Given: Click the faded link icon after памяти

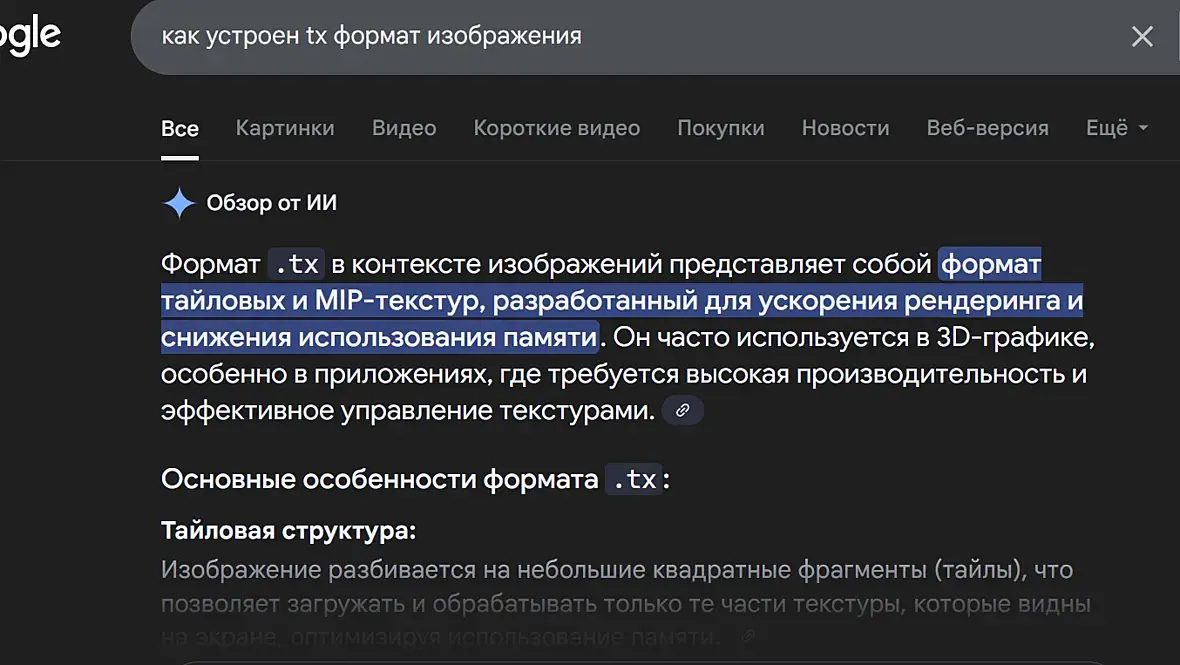Looking at the screenshot, I should tap(746, 636).
